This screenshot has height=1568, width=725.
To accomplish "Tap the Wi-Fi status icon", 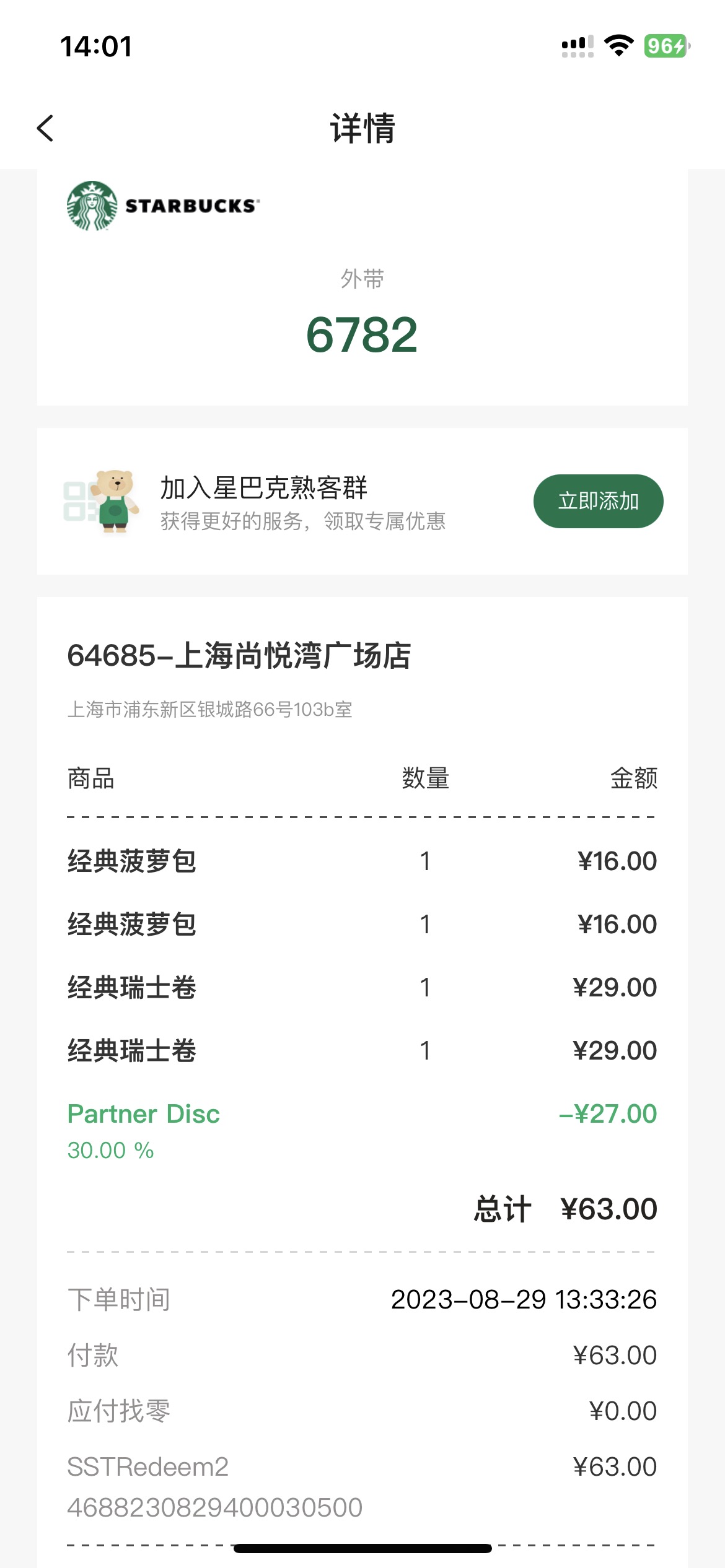I will tap(618, 46).
